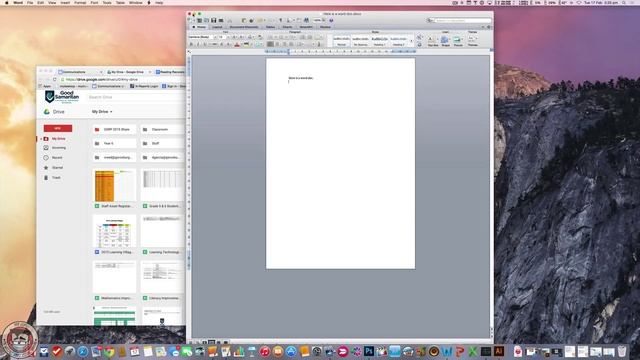Screen dimensions: 640x360
Task: Open the SmartArt ribbon tab
Action: click(306, 27)
